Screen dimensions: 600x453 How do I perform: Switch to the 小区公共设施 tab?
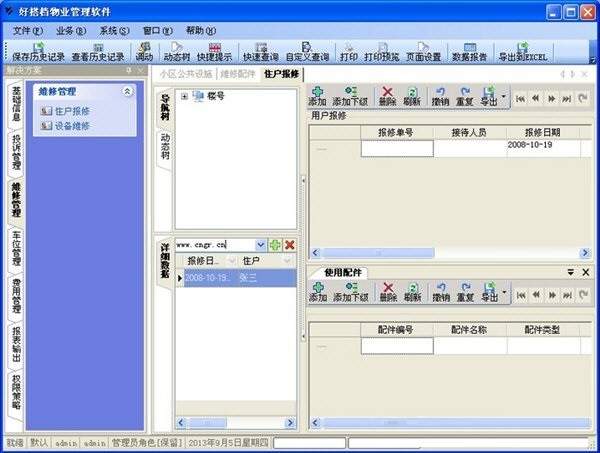(186, 74)
